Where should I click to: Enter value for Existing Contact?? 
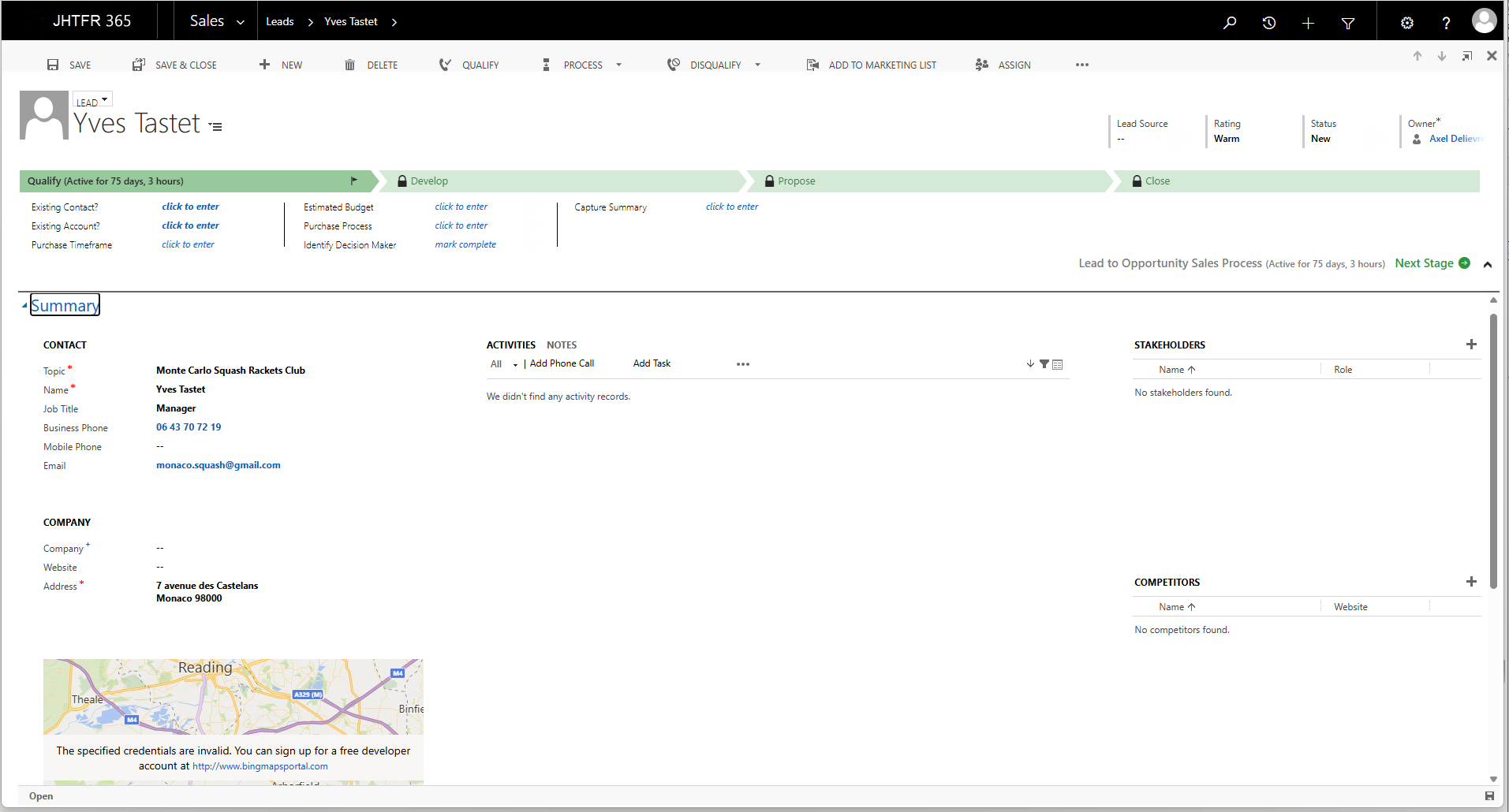(190, 207)
